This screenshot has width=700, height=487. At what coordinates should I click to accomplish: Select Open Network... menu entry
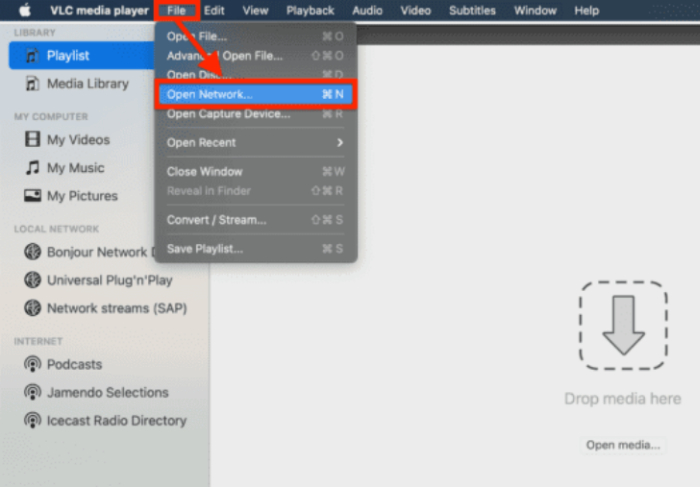tap(256, 94)
